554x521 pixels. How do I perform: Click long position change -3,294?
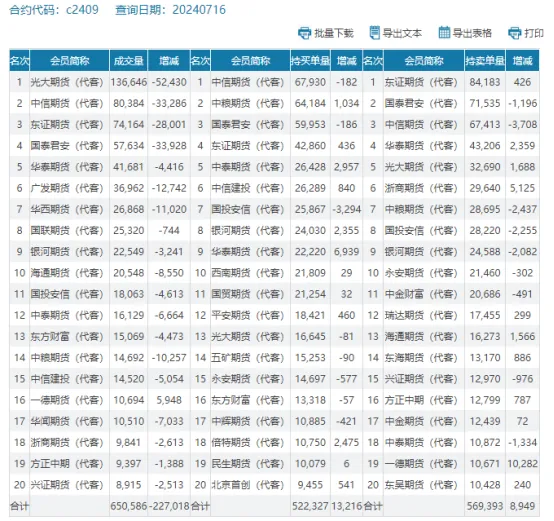point(347,209)
